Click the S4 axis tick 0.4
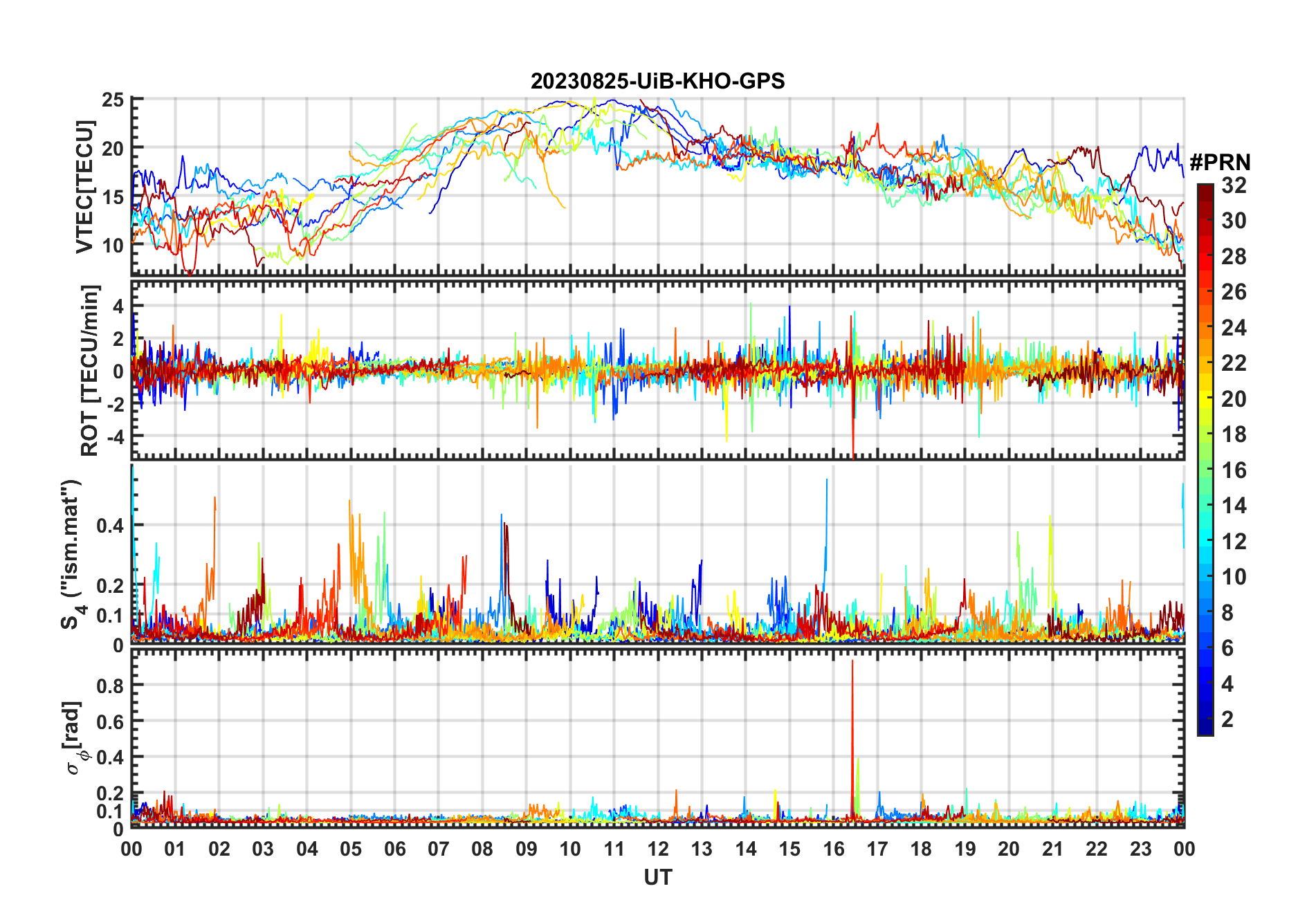Viewport: 1316px width, 920px height. click(x=110, y=525)
